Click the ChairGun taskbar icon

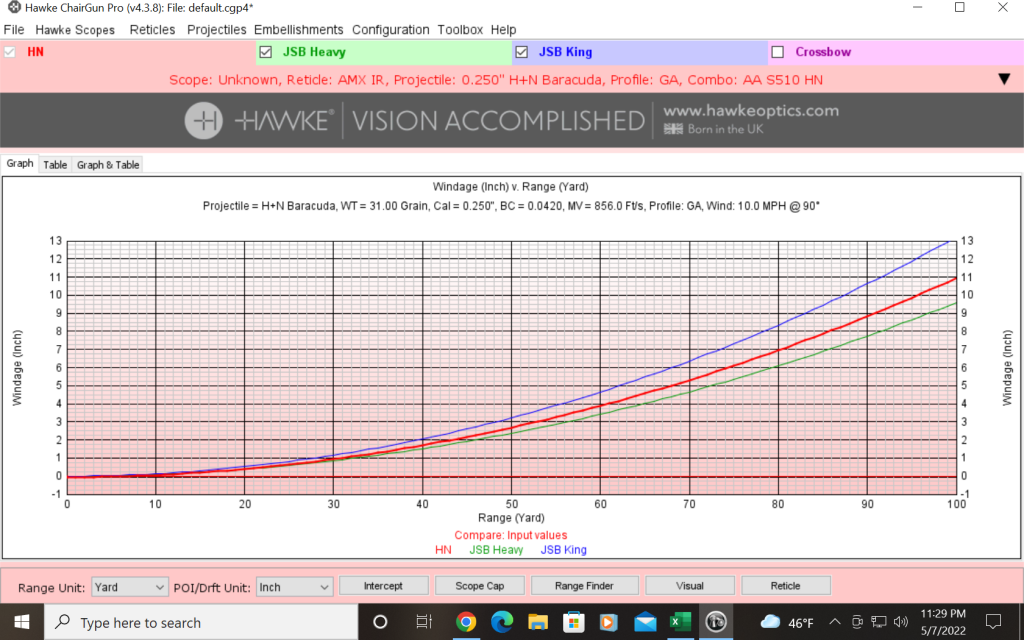click(x=716, y=622)
